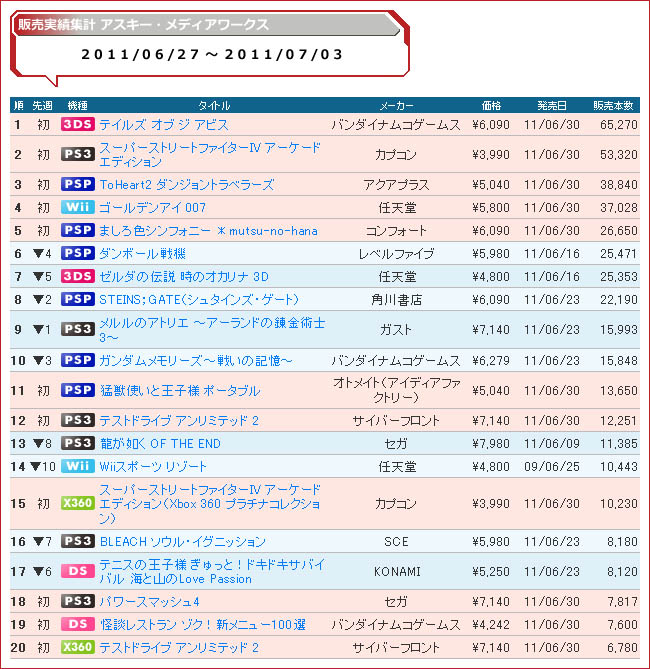Open メルルのアトリエ title link
This screenshot has width=650, height=669.
coord(212,329)
